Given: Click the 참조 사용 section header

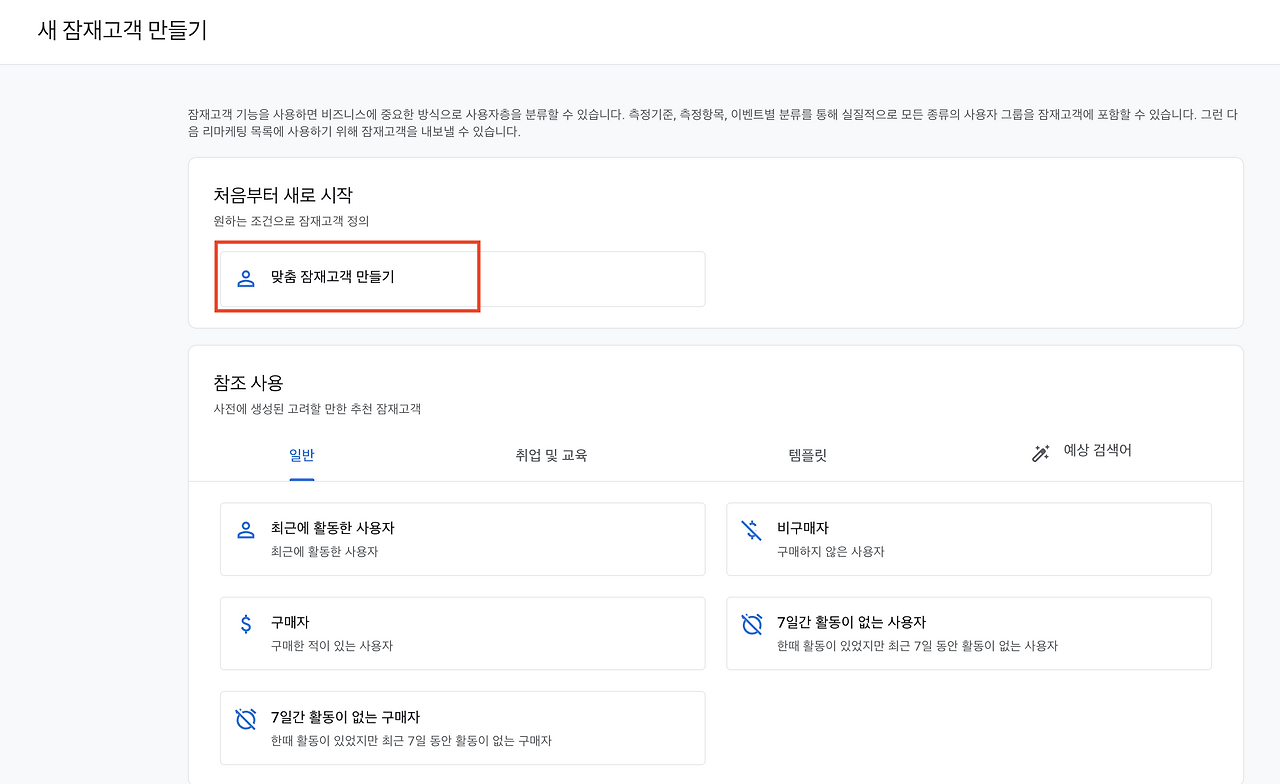Looking at the screenshot, I should point(249,382).
